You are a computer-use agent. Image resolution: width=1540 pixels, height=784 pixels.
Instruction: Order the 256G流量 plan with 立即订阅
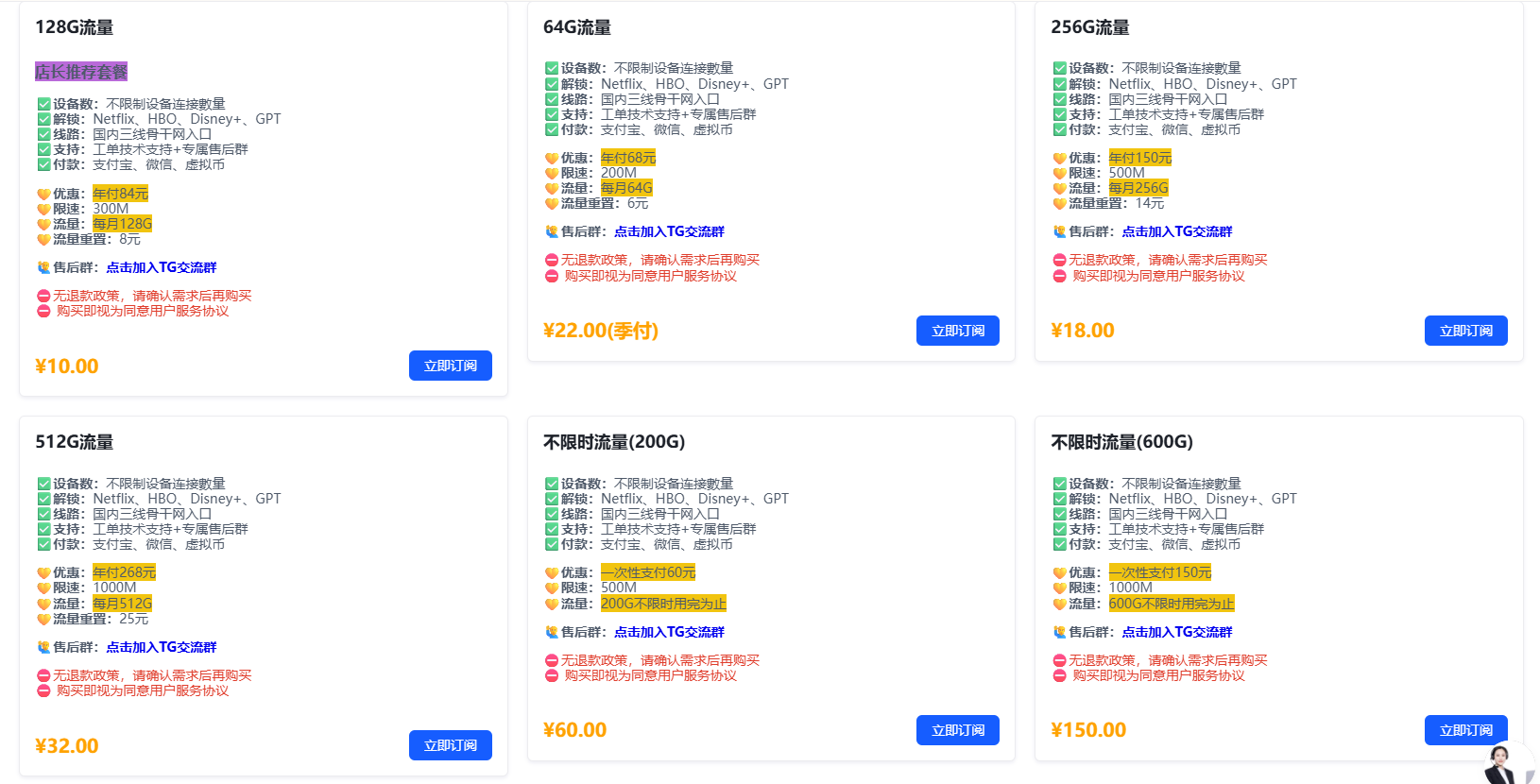click(1465, 331)
